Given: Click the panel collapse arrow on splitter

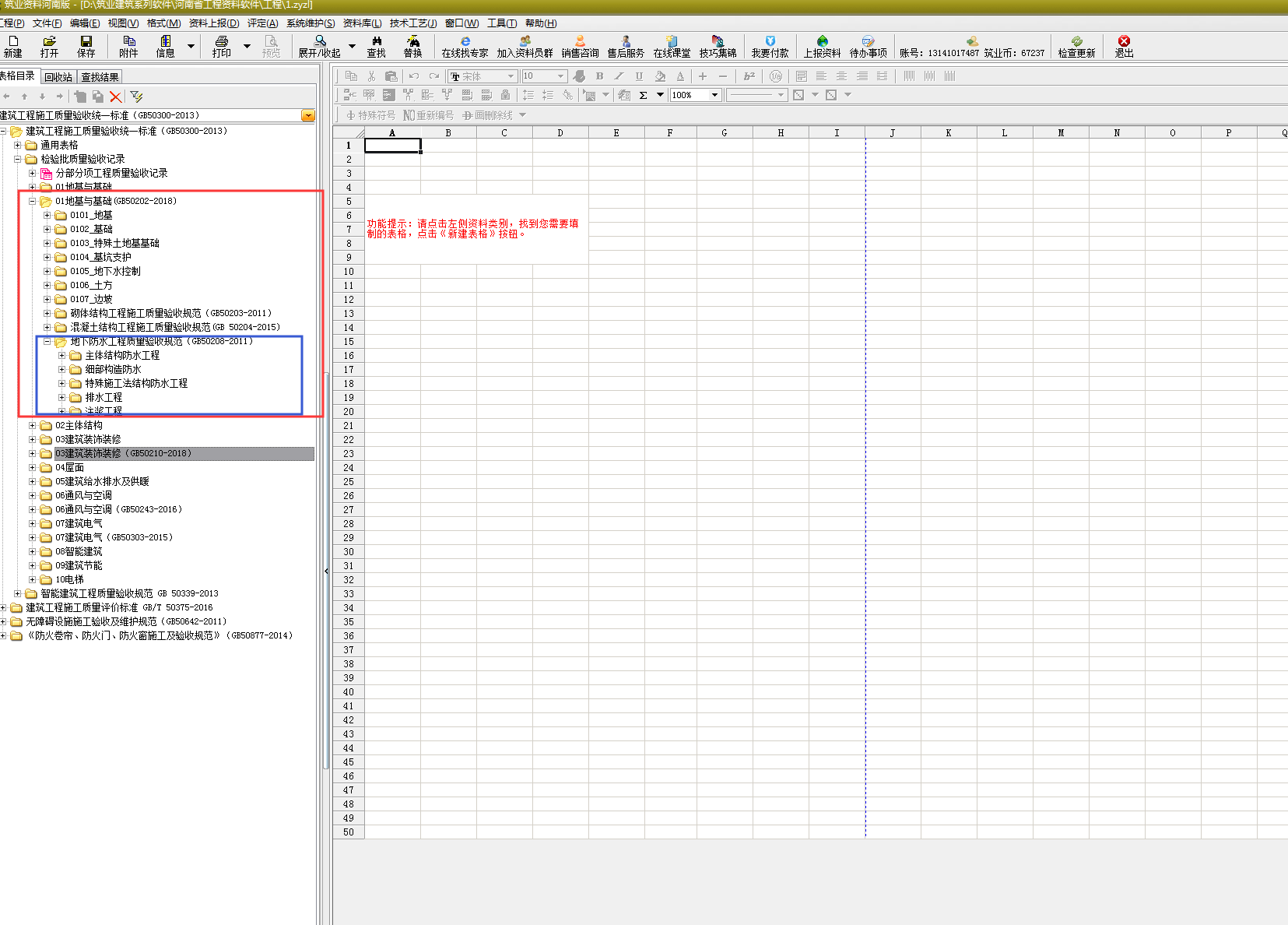Looking at the screenshot, I should [x=326, y=571].
